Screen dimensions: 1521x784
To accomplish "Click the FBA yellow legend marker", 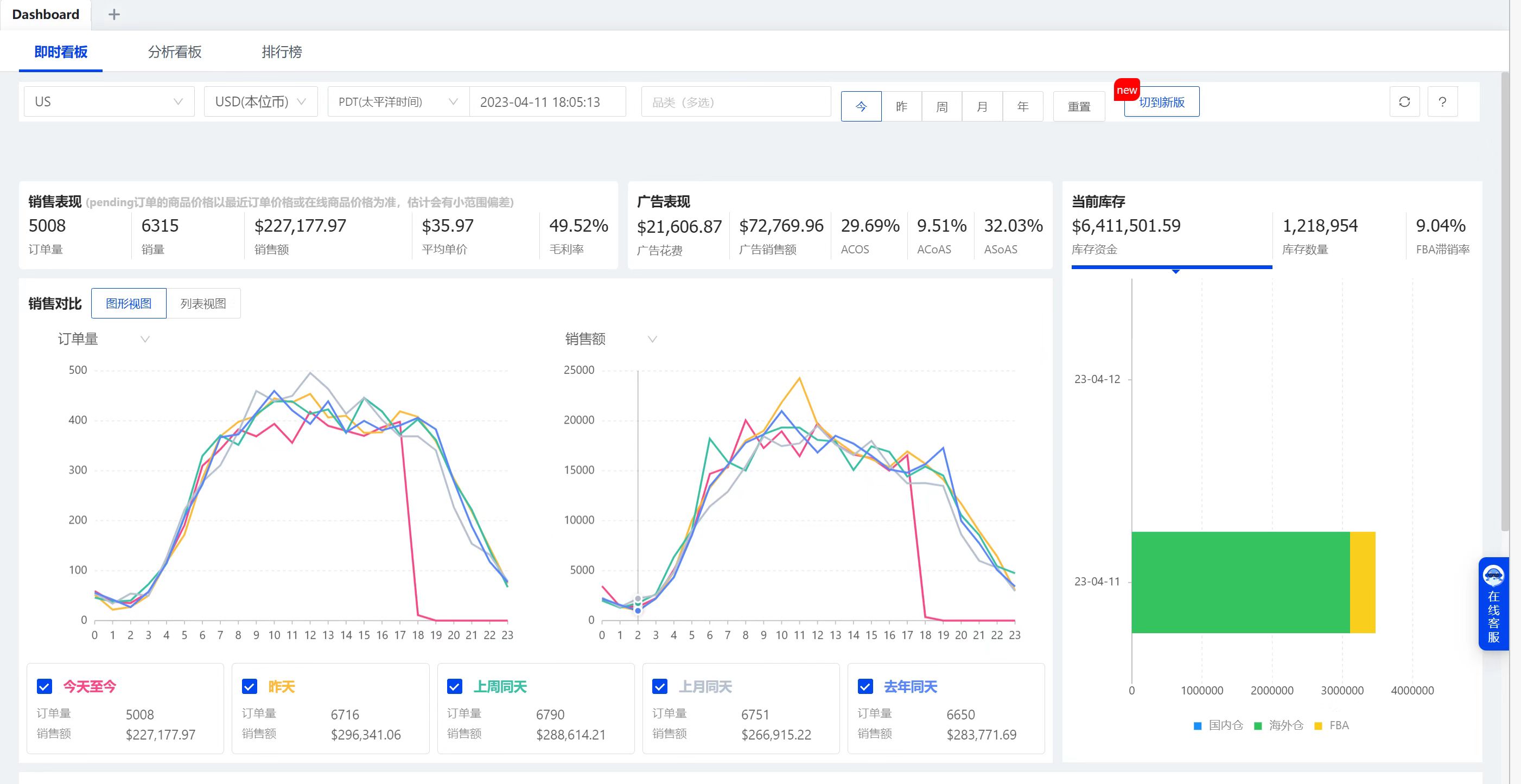I will pos(1318,725).
